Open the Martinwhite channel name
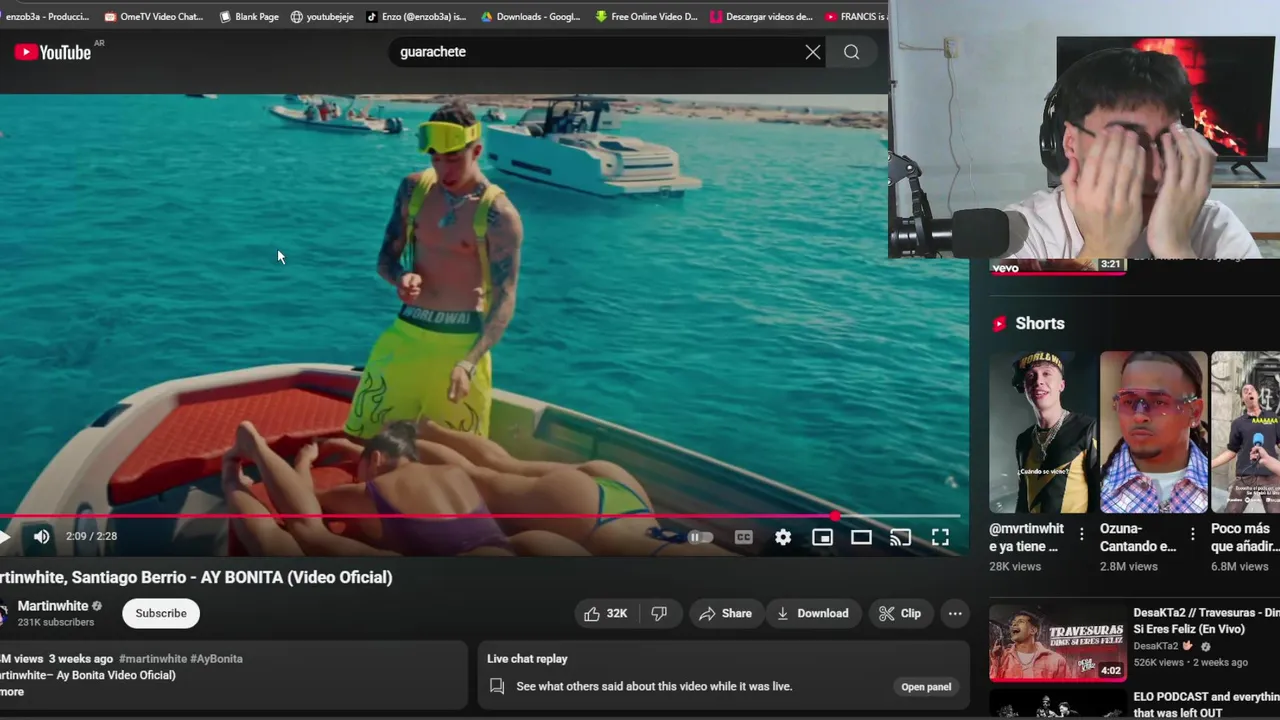The image size is (1280, 720). (x=53, y=606)
